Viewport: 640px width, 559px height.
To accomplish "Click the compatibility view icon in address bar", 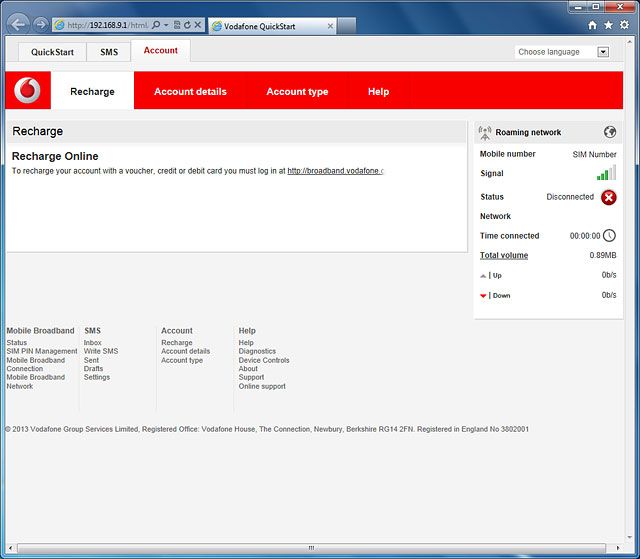I will 177,25.
